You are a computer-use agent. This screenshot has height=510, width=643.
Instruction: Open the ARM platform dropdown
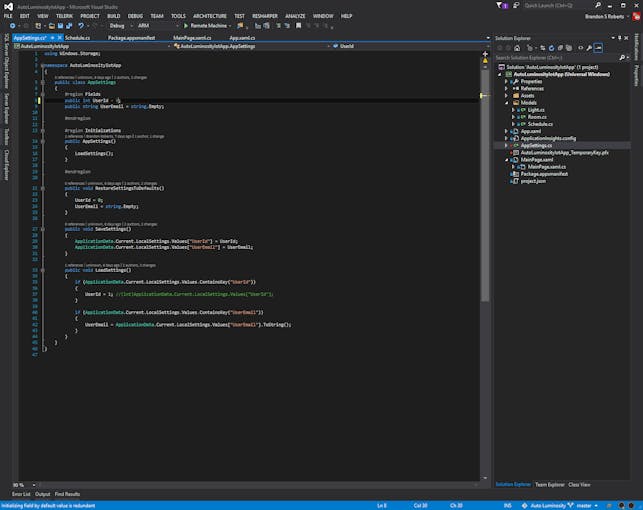click(x=158, y=26)
